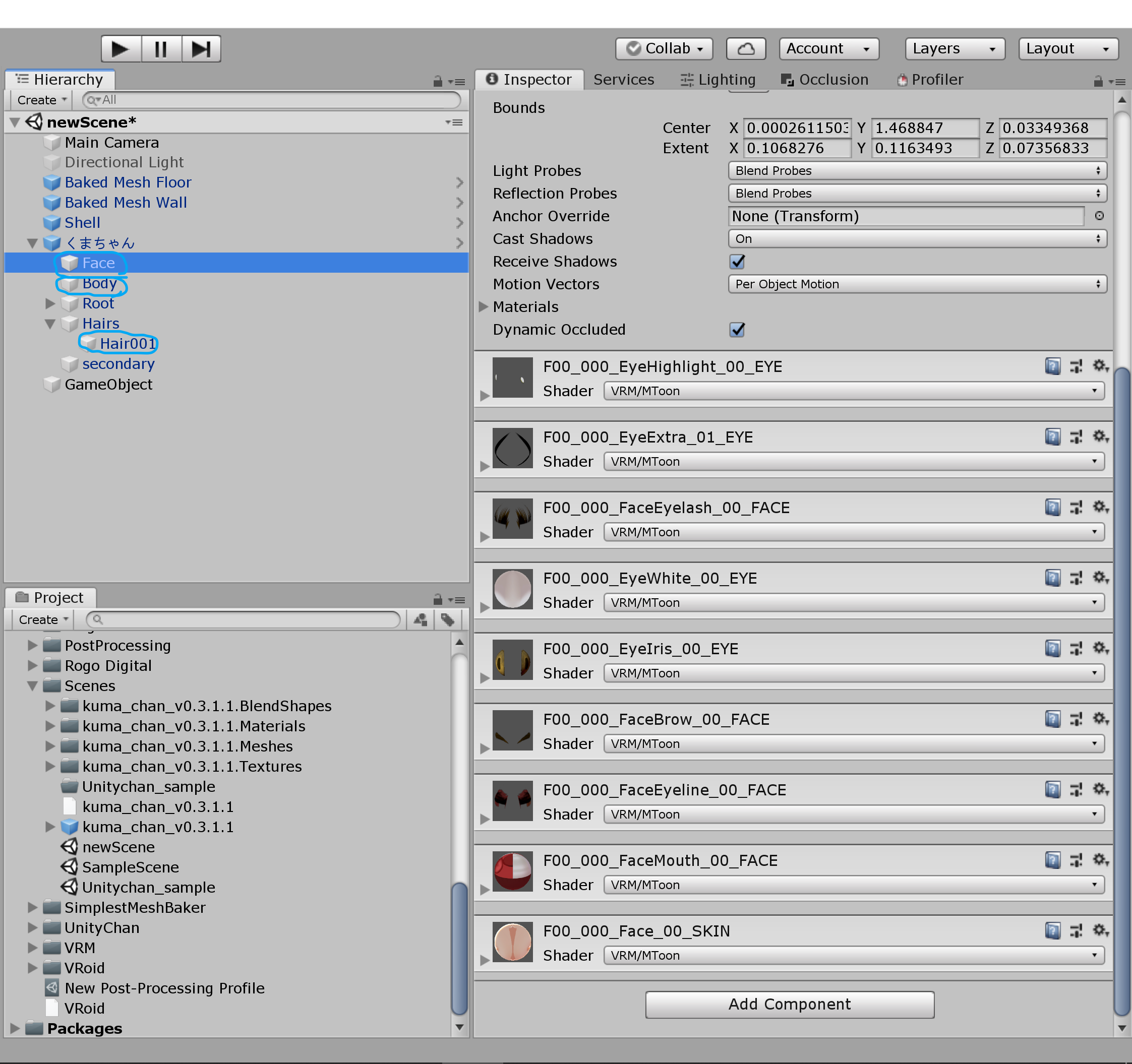Open Layers dropdown in toolbar
The width and height of the screenshot is (1132, 1064).
pyautogui.click(x=954, y=49)
